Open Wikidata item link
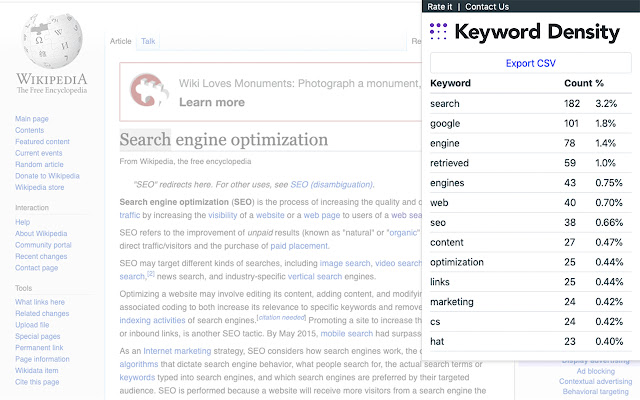The image size is (640, 400). pos(37,371)
